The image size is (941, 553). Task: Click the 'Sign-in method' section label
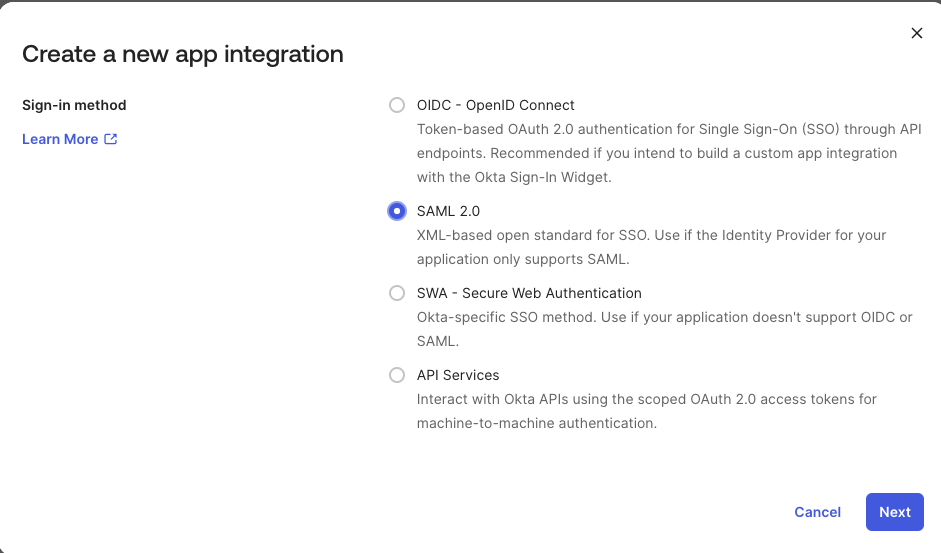tap(74, 105)
